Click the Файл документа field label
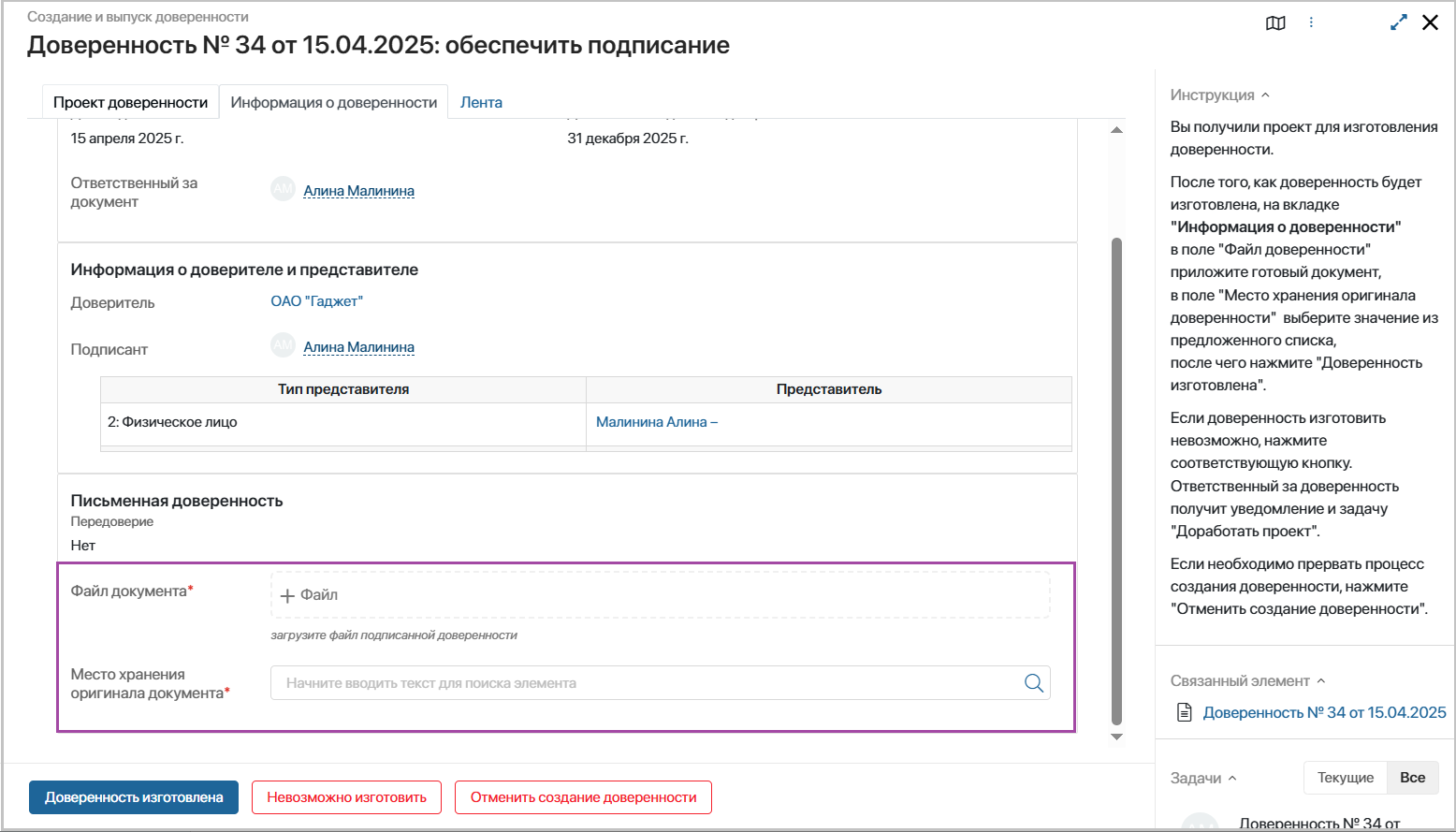1456x832 pixels. [132, 591]
